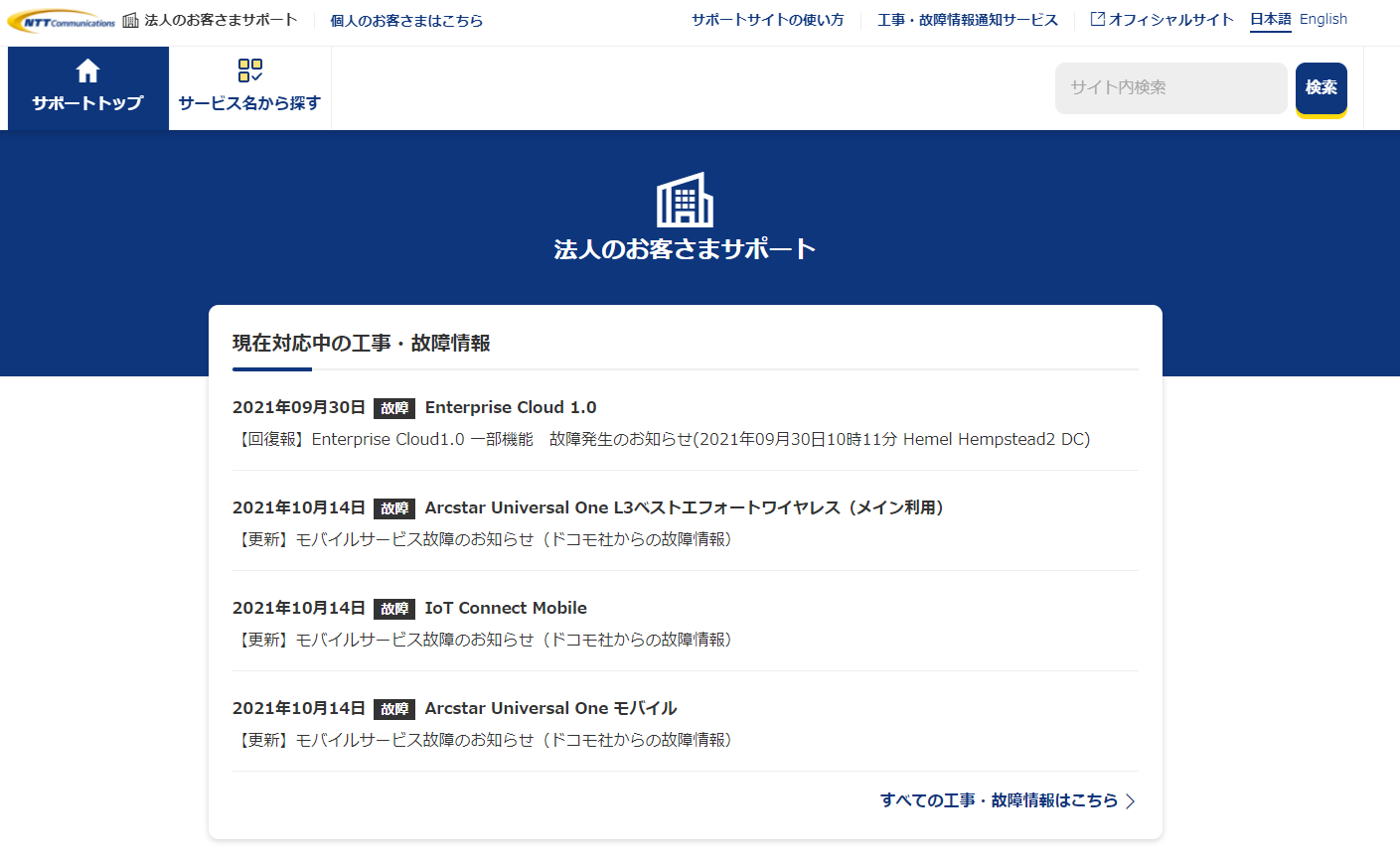
Task: Click the 検索 button
Action: (x=1322, y=88)
